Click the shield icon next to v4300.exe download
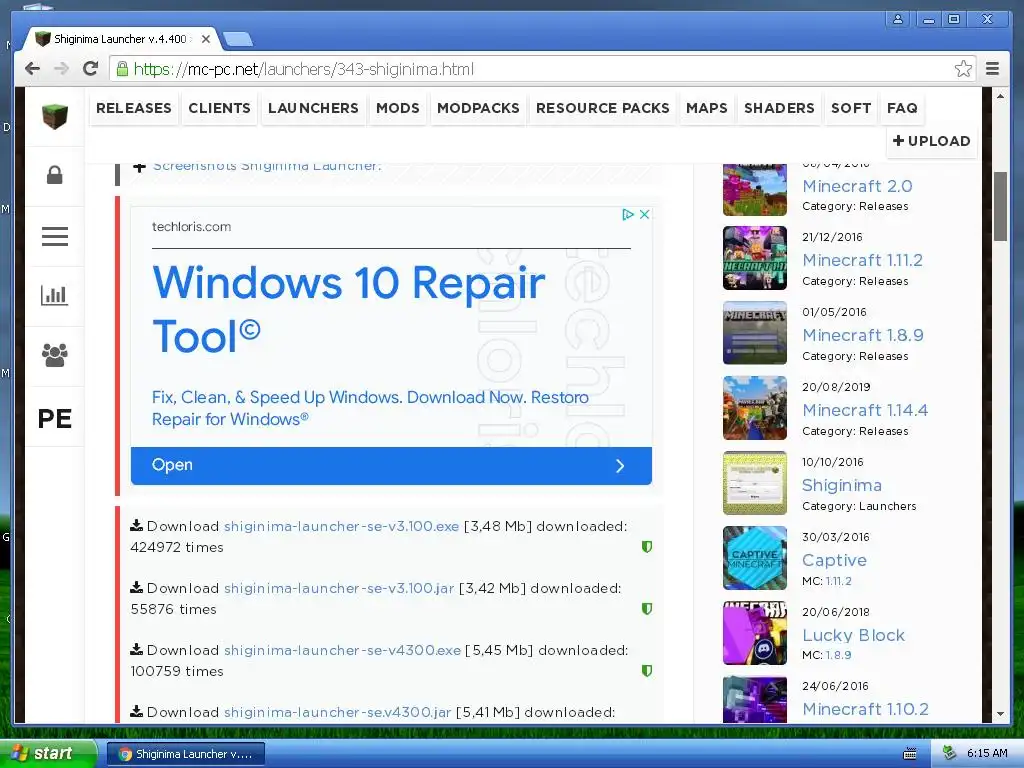The width and height of the screenshot is (1024, 768). (x=647, y=671)
